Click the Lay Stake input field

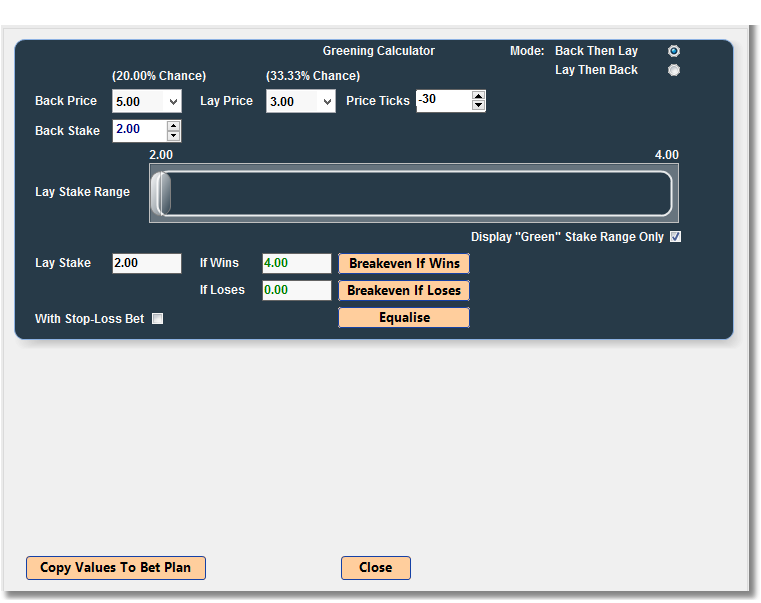click(x=147, y=263)
